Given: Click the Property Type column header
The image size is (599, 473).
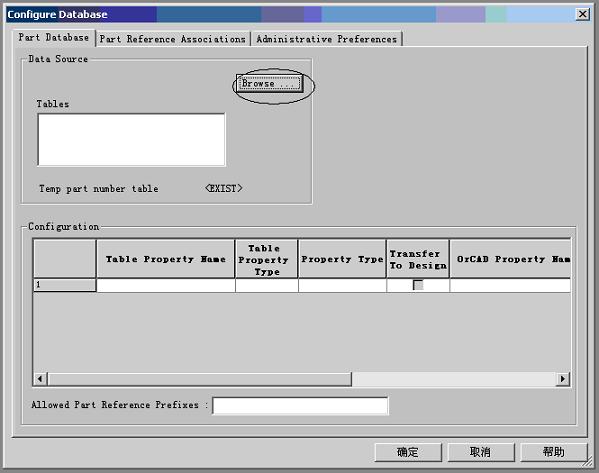Looking at the screenshot, I should pos(342,259).
